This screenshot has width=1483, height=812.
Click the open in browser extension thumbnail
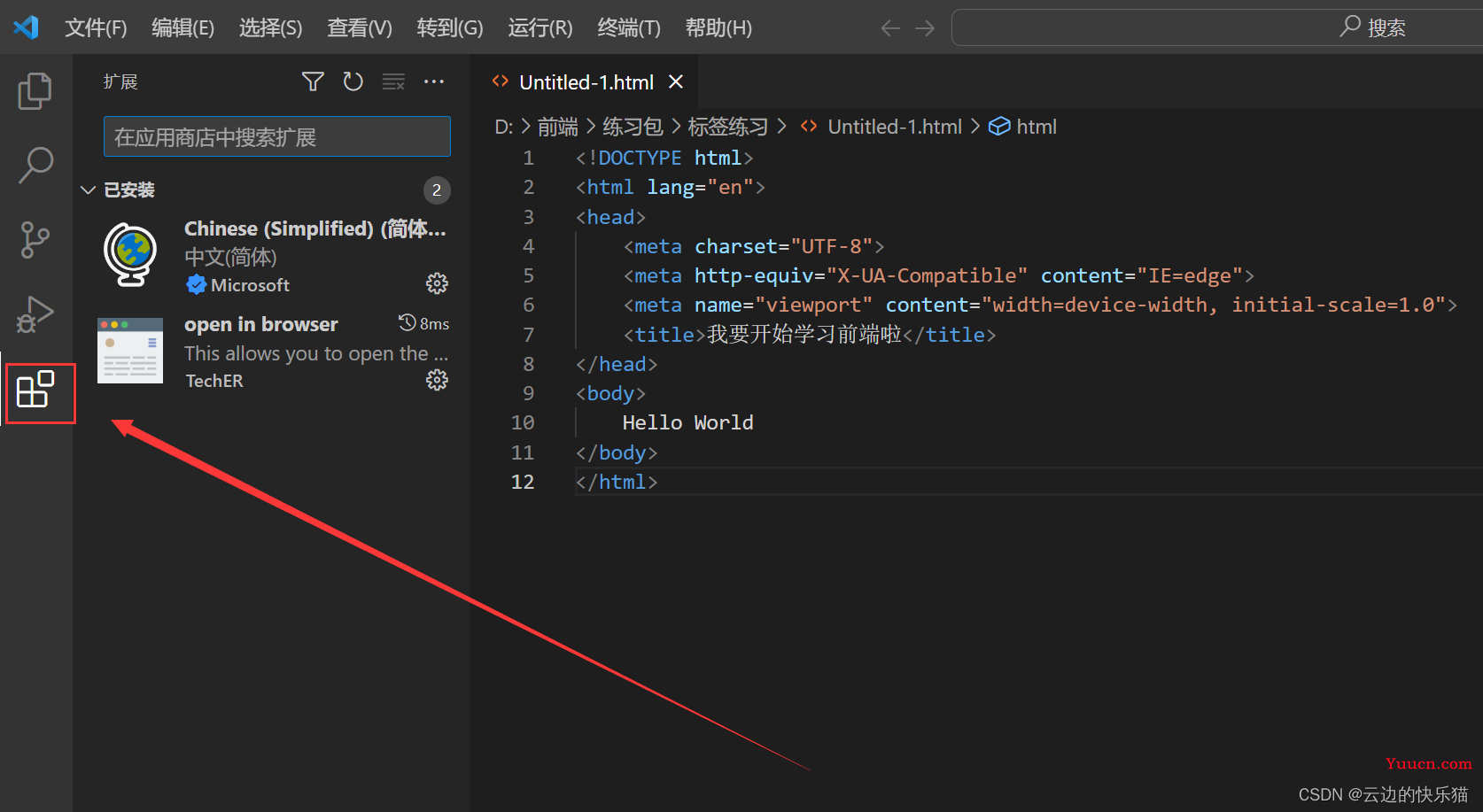(130, 351)
